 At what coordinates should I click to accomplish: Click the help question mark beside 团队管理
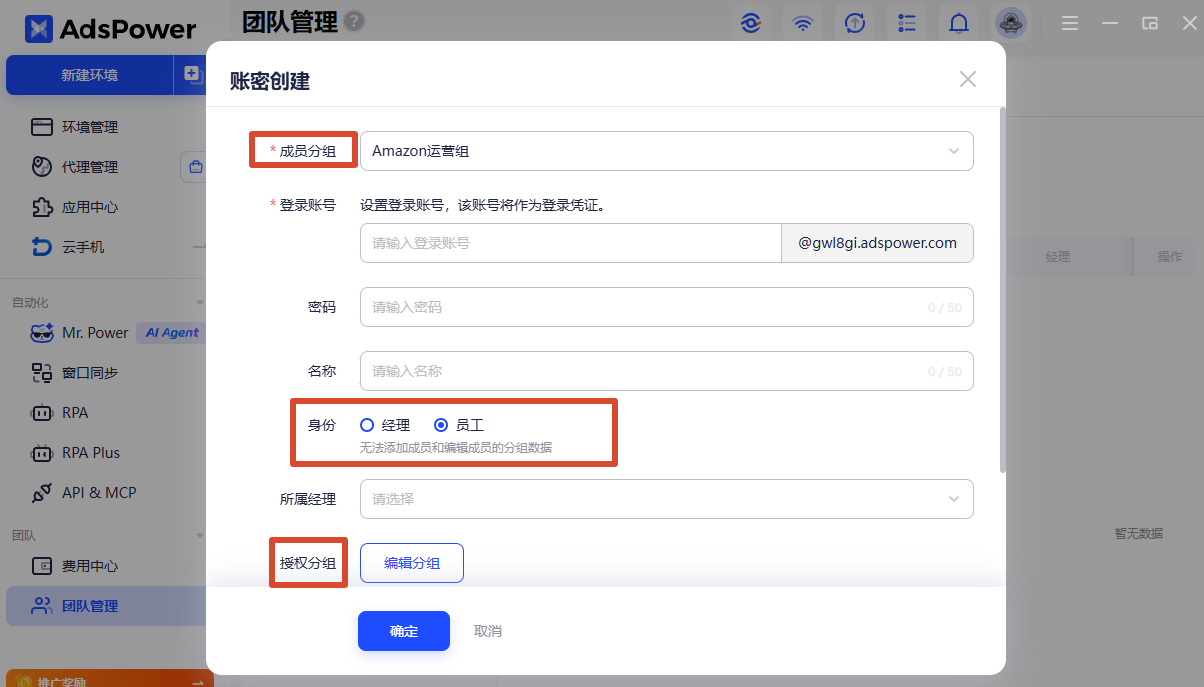pos(354,21)
